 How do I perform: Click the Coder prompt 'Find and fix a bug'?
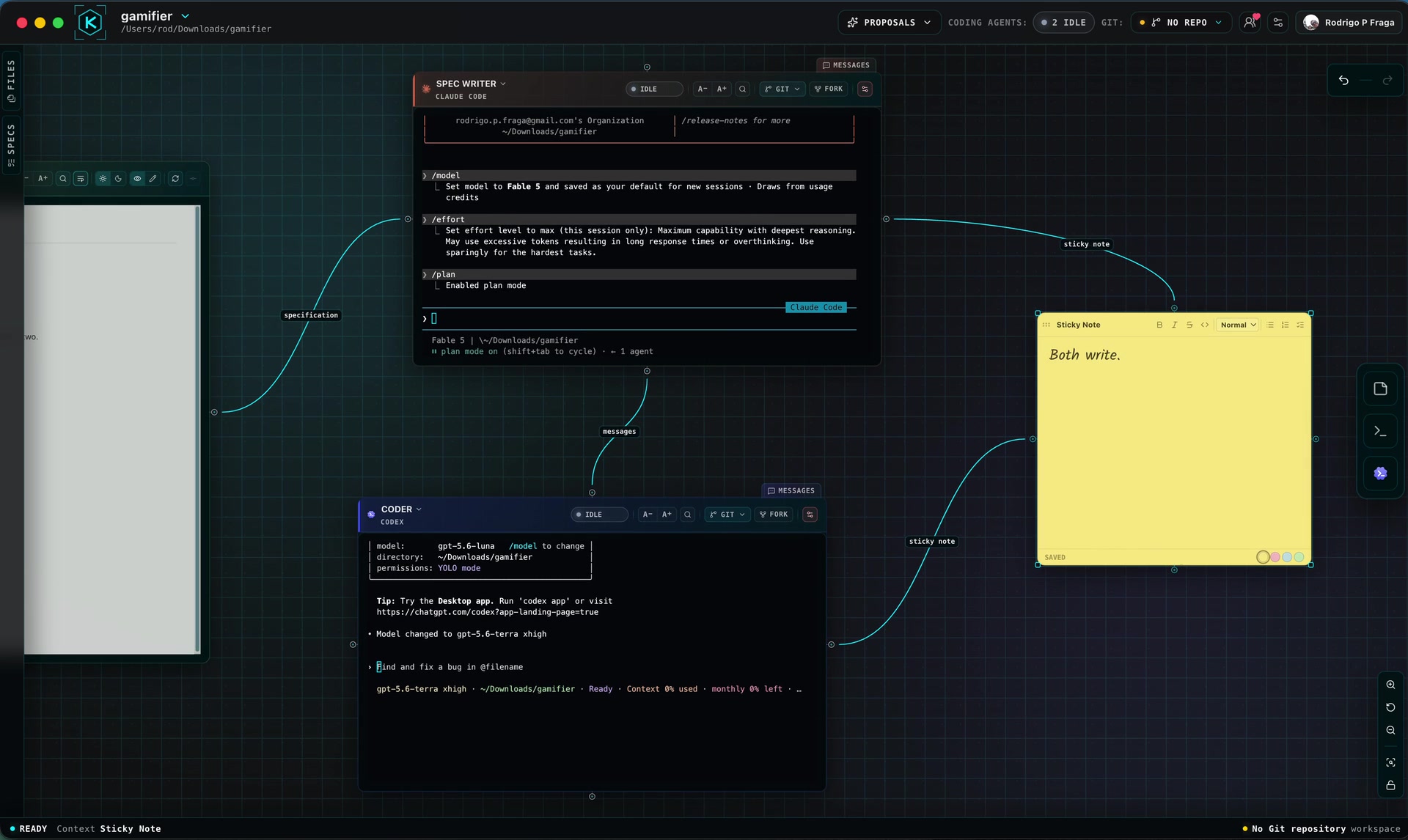click(x=450, y=667)
